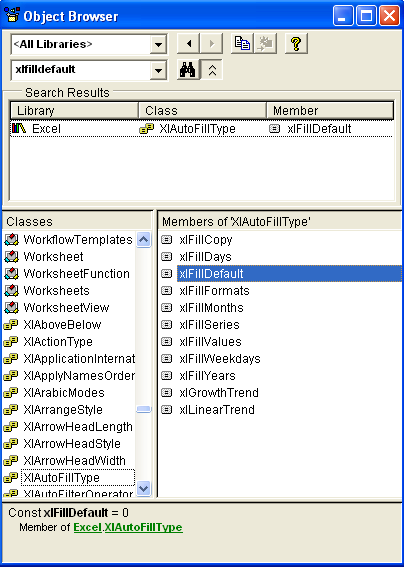Click inside the xlfilldefault search field
The width and height of the screenshot is (404, 567).
[x=81, y=70]
